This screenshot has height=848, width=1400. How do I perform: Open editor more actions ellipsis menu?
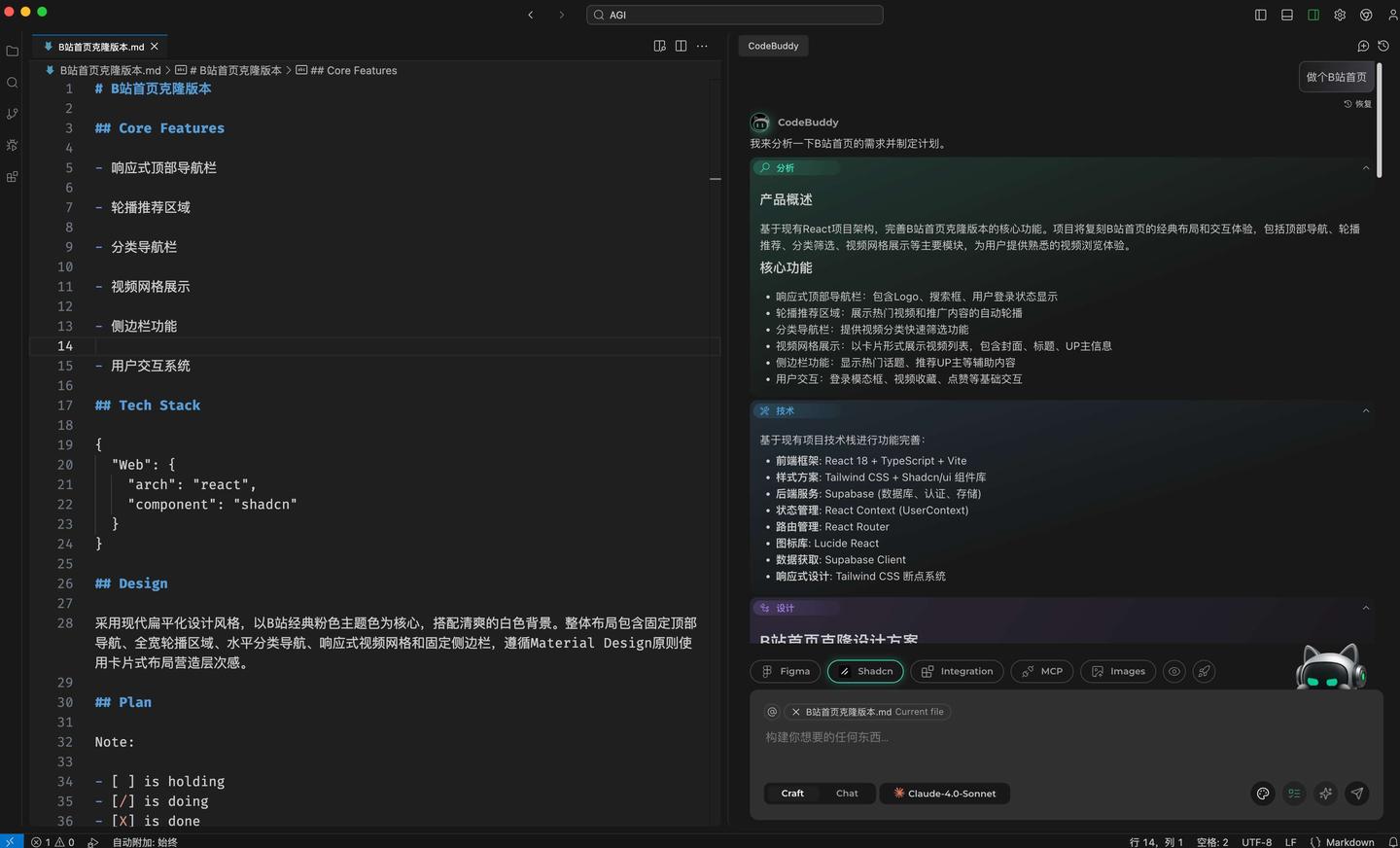tap(702, 46)
